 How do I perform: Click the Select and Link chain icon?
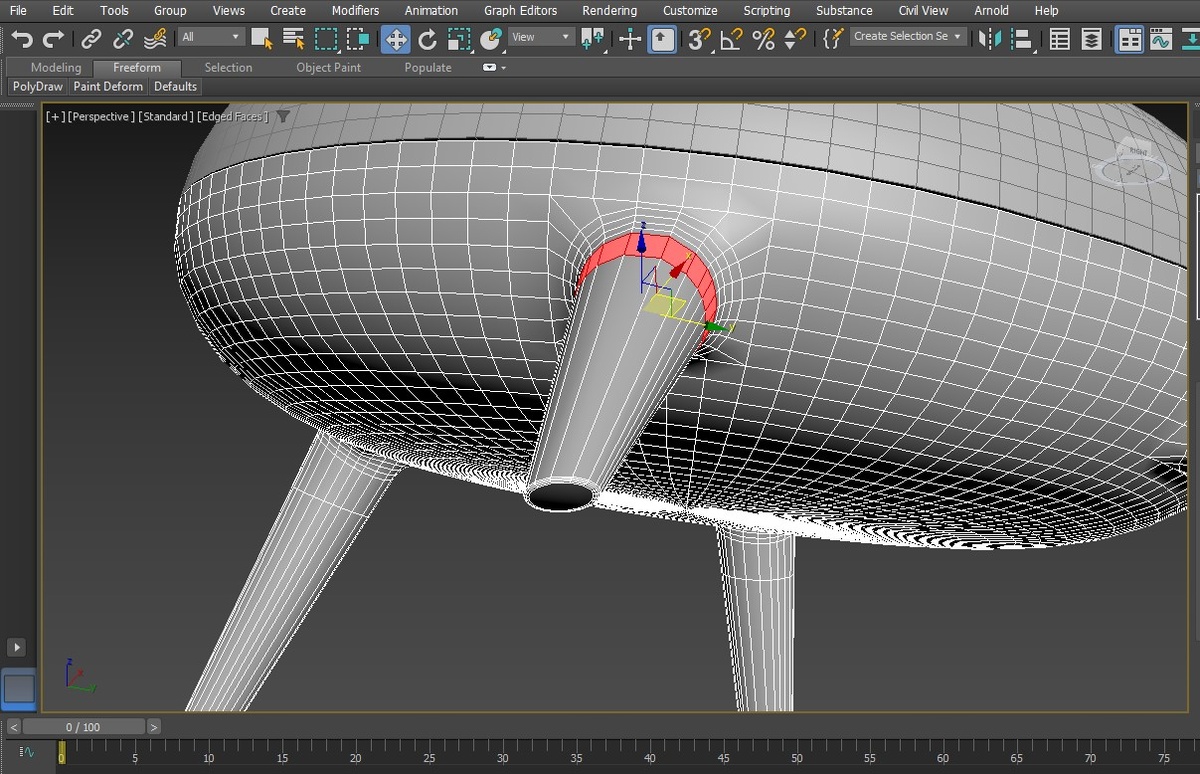coord(91,39)
